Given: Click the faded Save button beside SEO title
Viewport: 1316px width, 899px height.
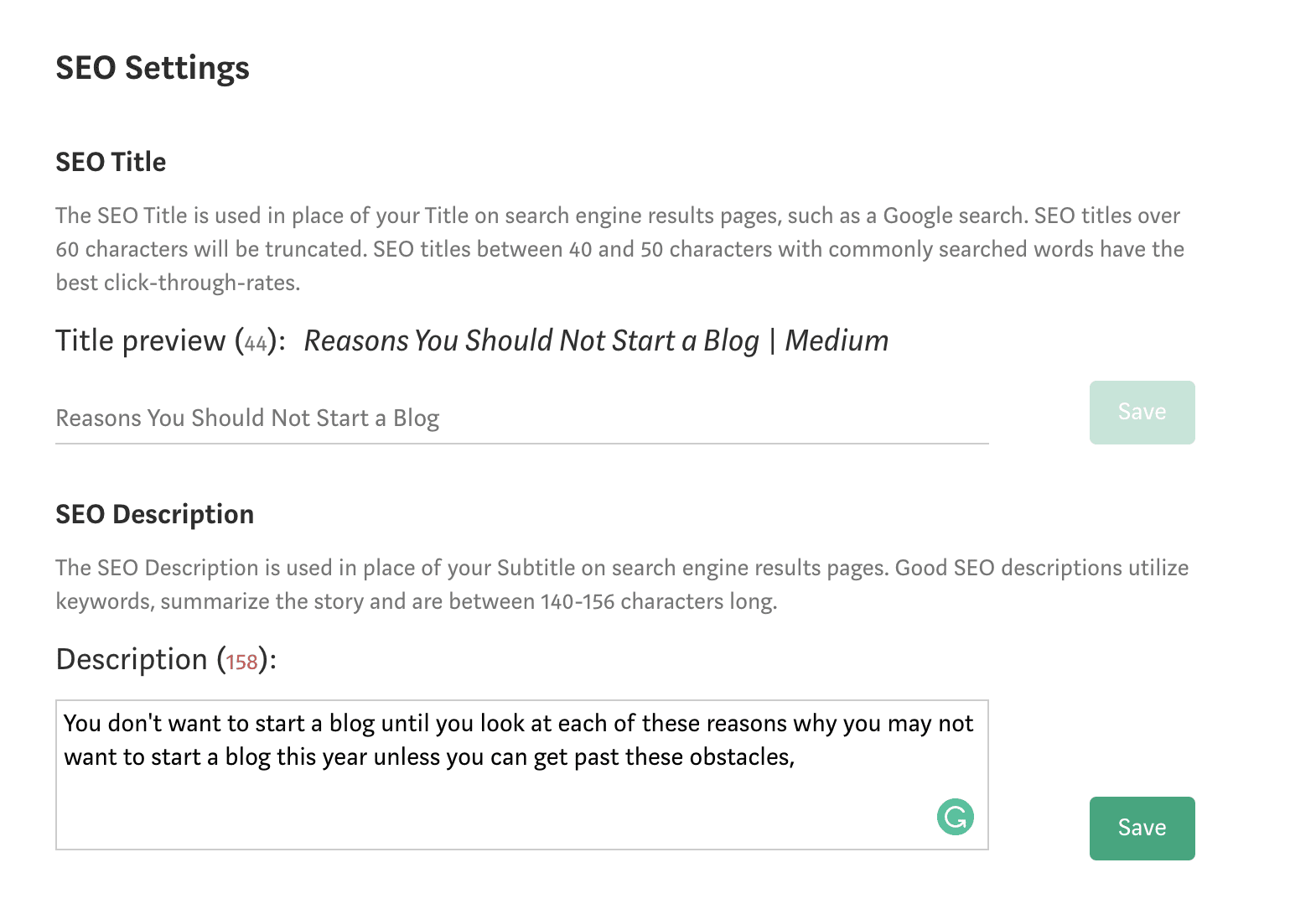Looking at the screenshot, I should pos(1142,413).
